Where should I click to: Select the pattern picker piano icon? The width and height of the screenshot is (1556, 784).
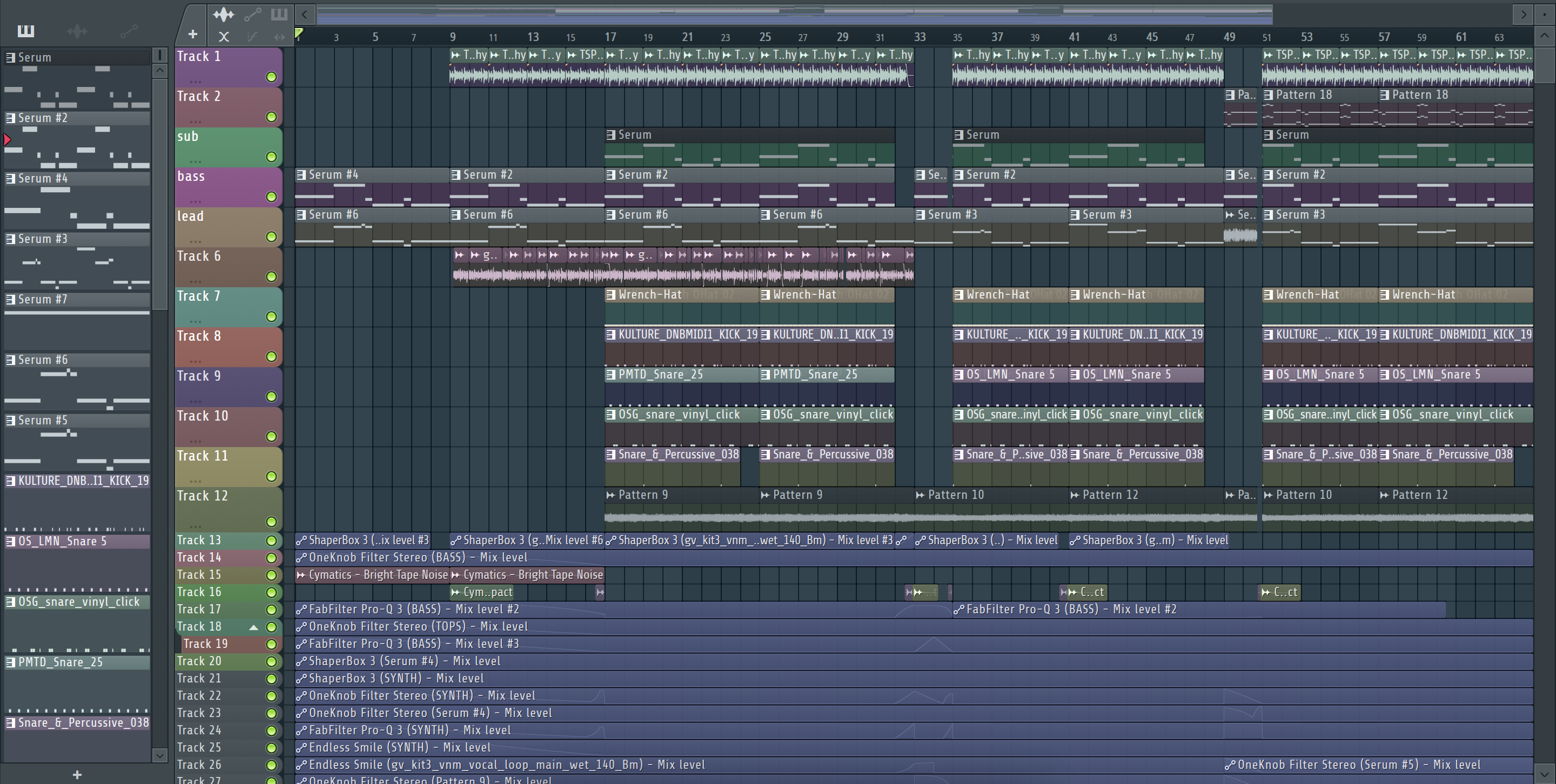tap(25, 31)
